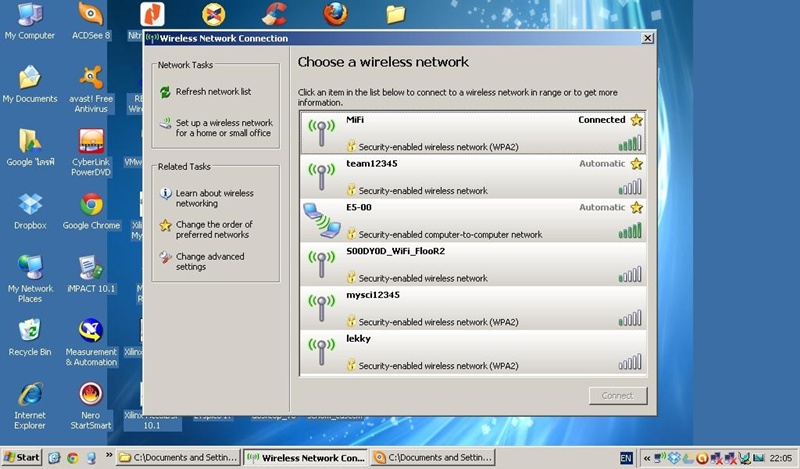Click the Start button
The image size is (800, 469).
click(22, 457)
